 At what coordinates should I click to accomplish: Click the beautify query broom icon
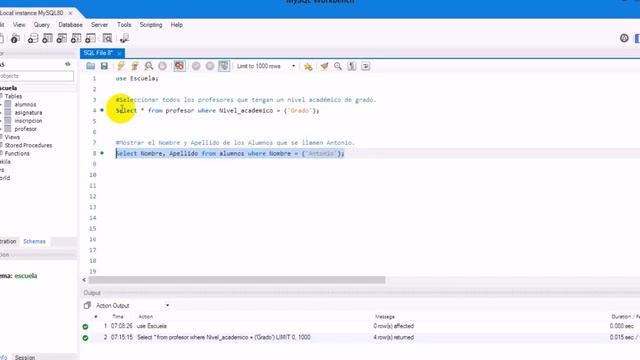(324, 66)
